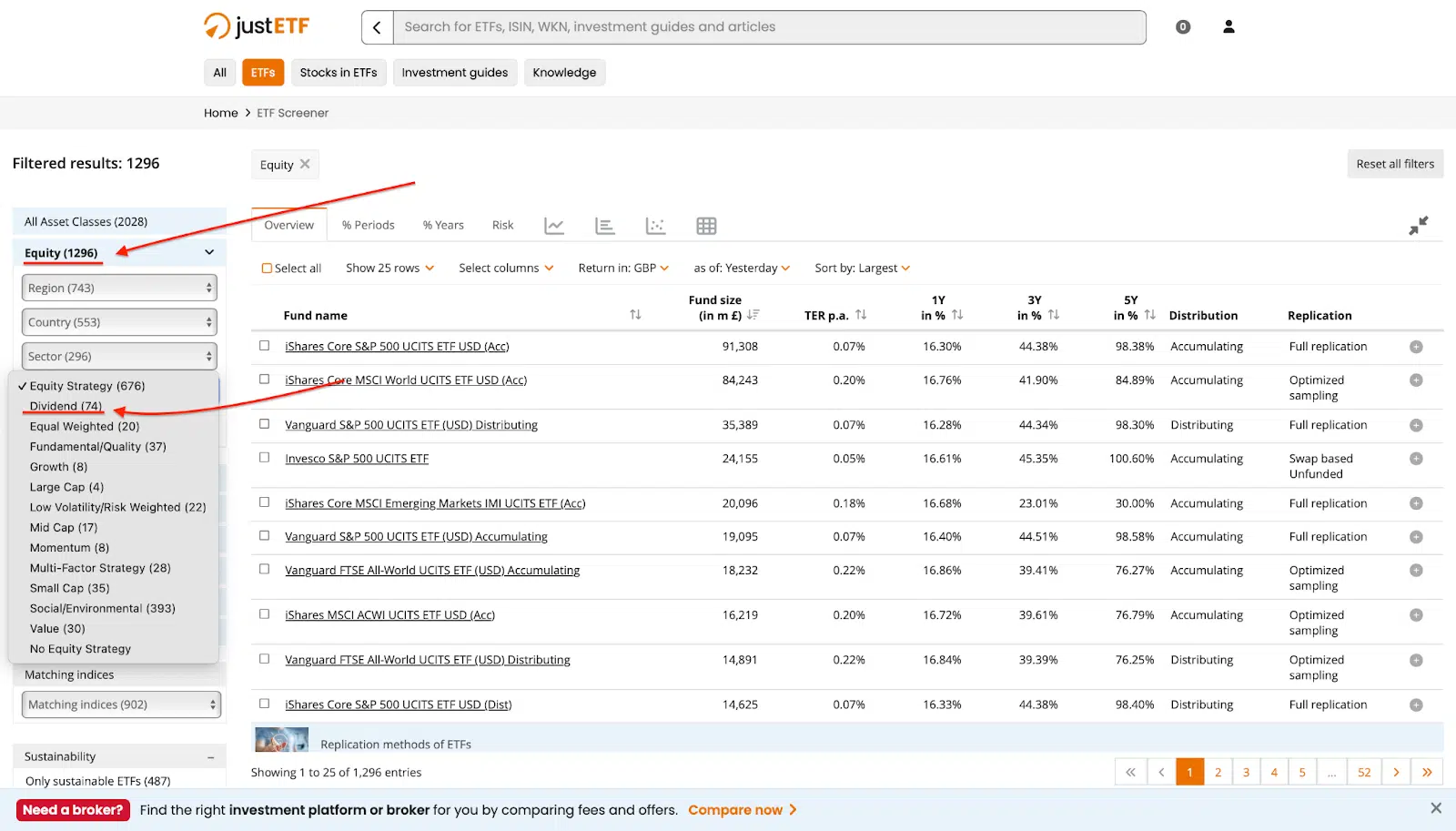
Task: Check iShares MSCI ACWI row checkbox
Action: pos(264,614)
